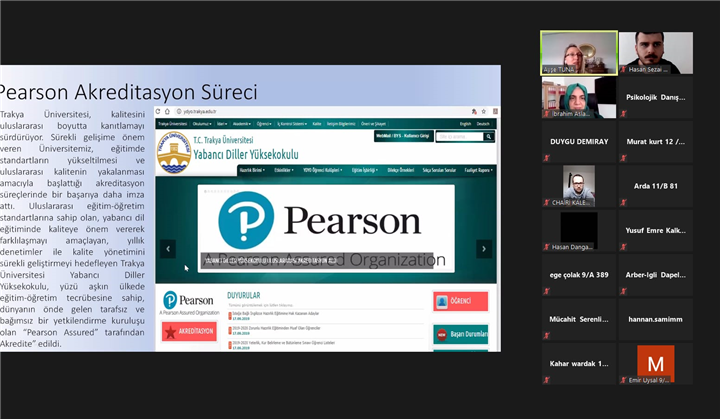The width and height of the screenshot is (720, 419).
Task: Click the large Pearson banner image
Action: (326, 228)
